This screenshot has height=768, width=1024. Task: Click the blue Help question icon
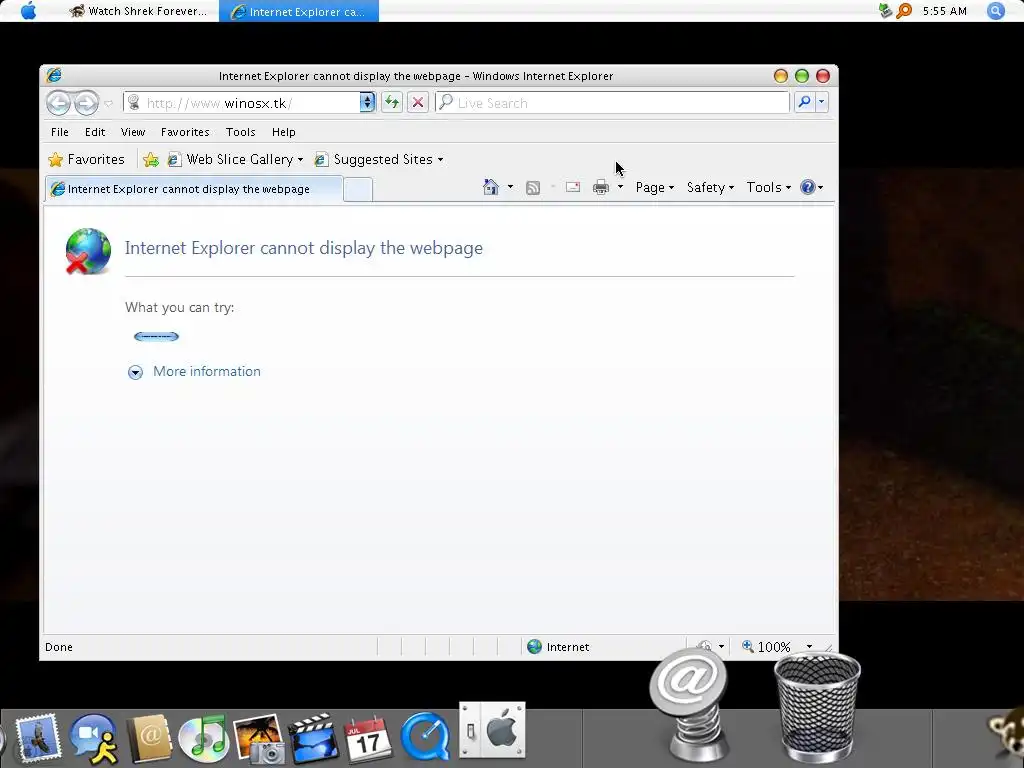coord(808,187)
